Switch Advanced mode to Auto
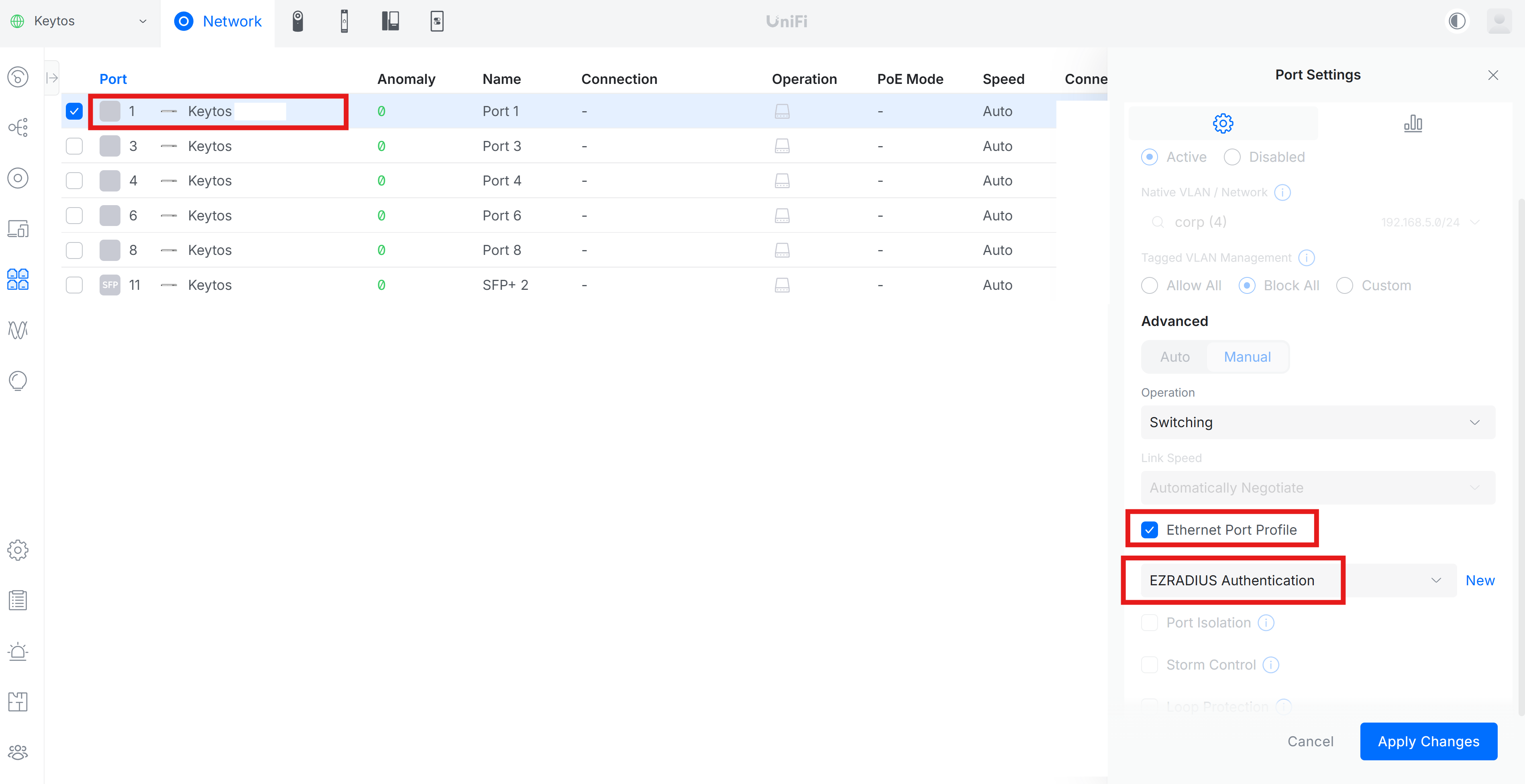Screen dimensions: 1525x784 click(1174, 357)
